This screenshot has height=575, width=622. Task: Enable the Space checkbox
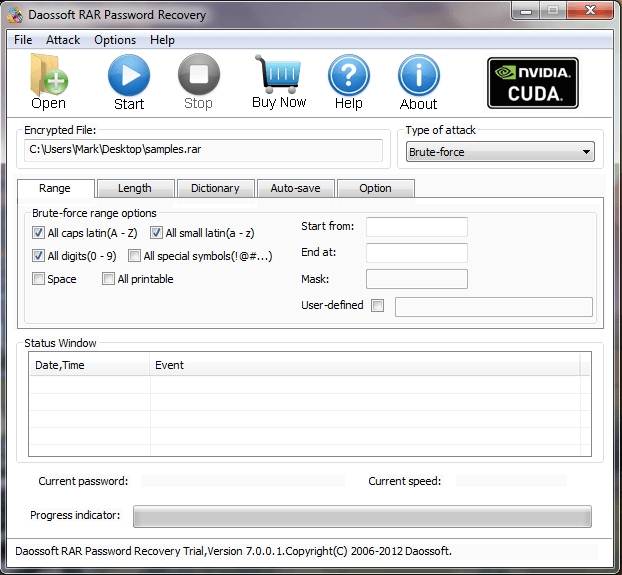coord(38,279)
